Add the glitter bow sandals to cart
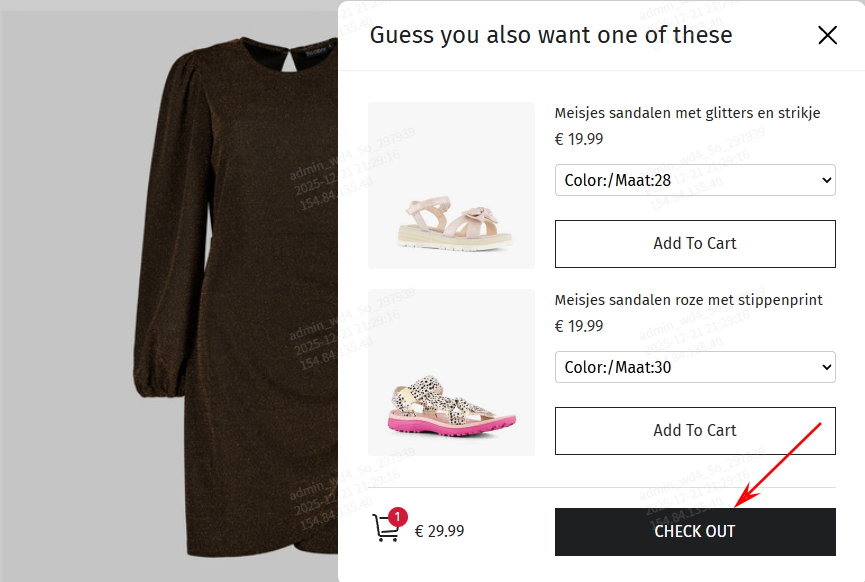Screen dimensions: 865x582 pyautogui.click(x=695, y=244)
